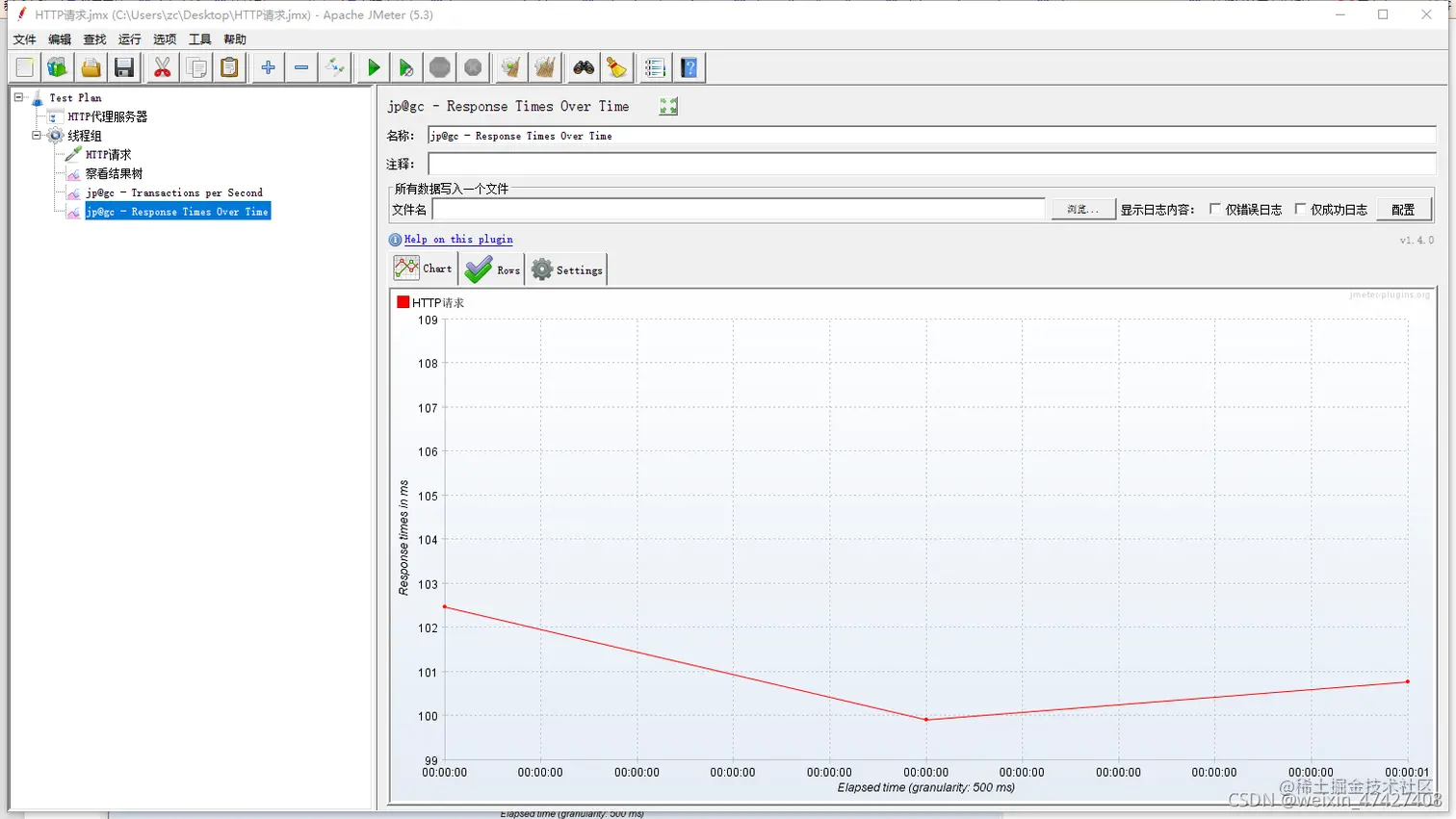Select HTTP代理服务器 tree item
The width and height of the screenshot is (1456, 819).
[107, 116]
